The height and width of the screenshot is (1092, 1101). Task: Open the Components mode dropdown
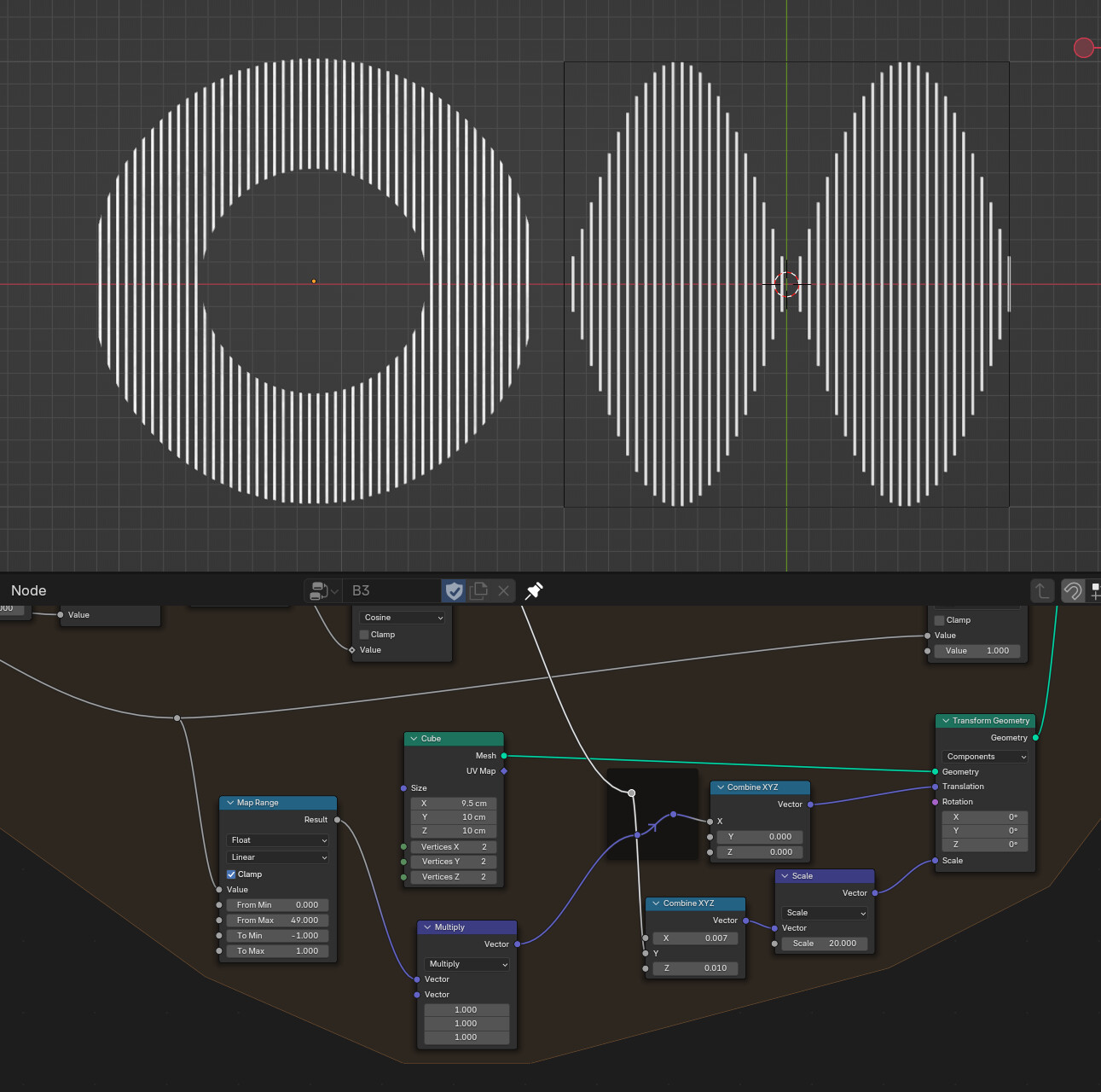tap(985, 757)
